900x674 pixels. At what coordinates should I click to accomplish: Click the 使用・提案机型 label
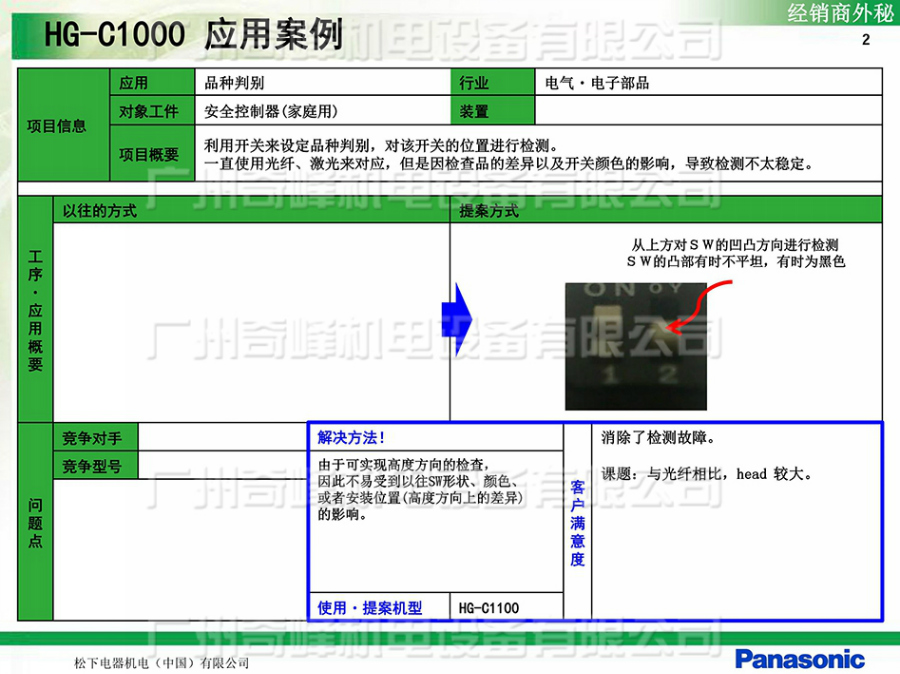(369, 607)
